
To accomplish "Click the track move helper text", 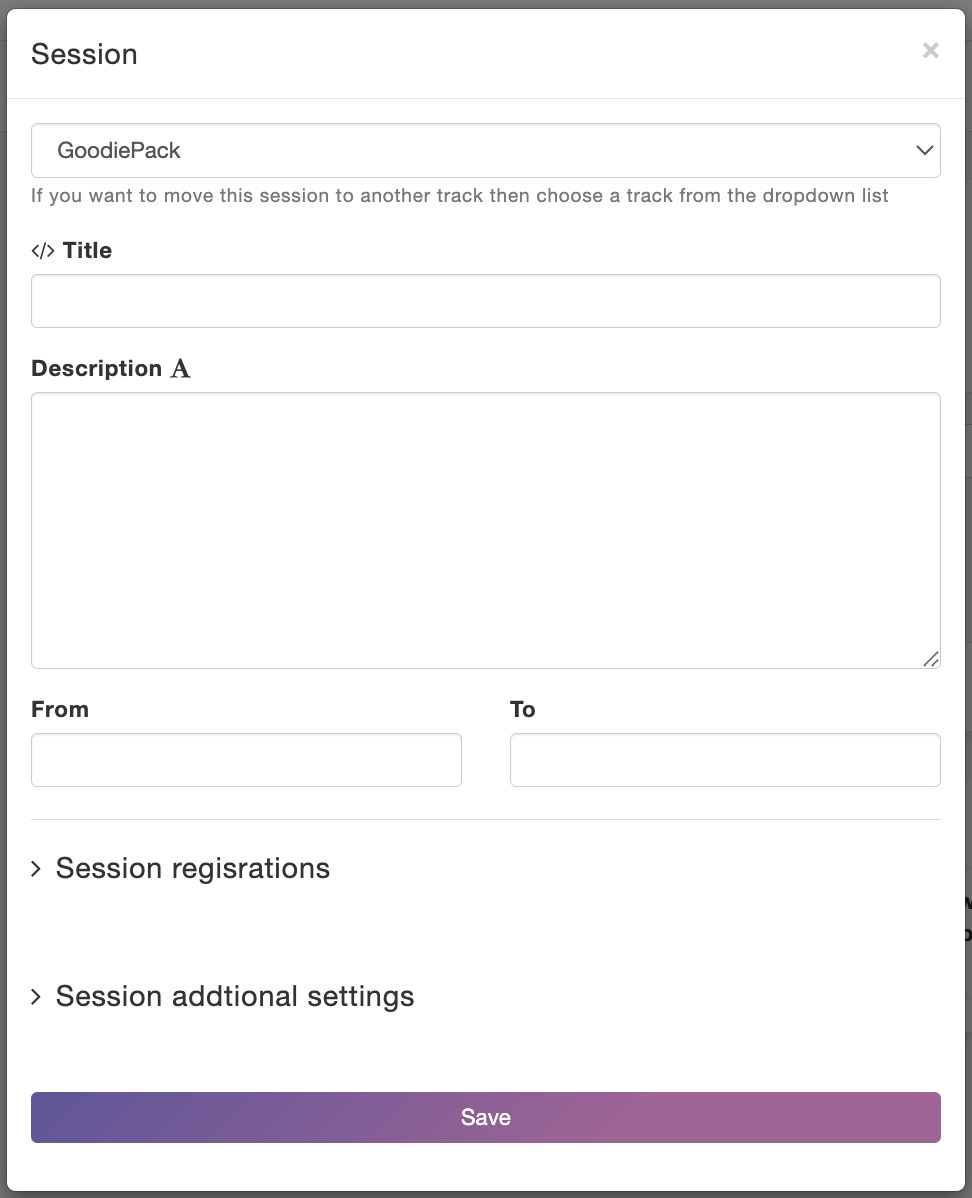I will (x=459, y=196).
